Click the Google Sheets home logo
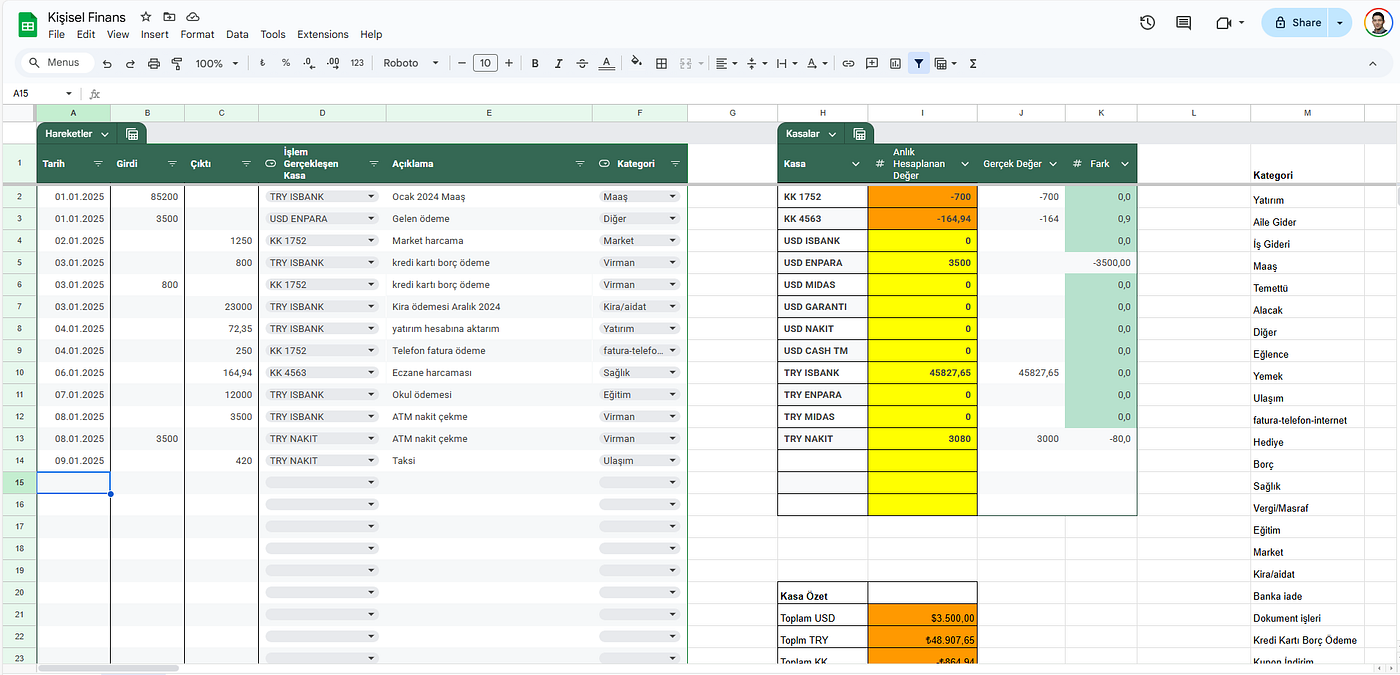Viewport: 1400px width, 675px height. coord(26,23)
